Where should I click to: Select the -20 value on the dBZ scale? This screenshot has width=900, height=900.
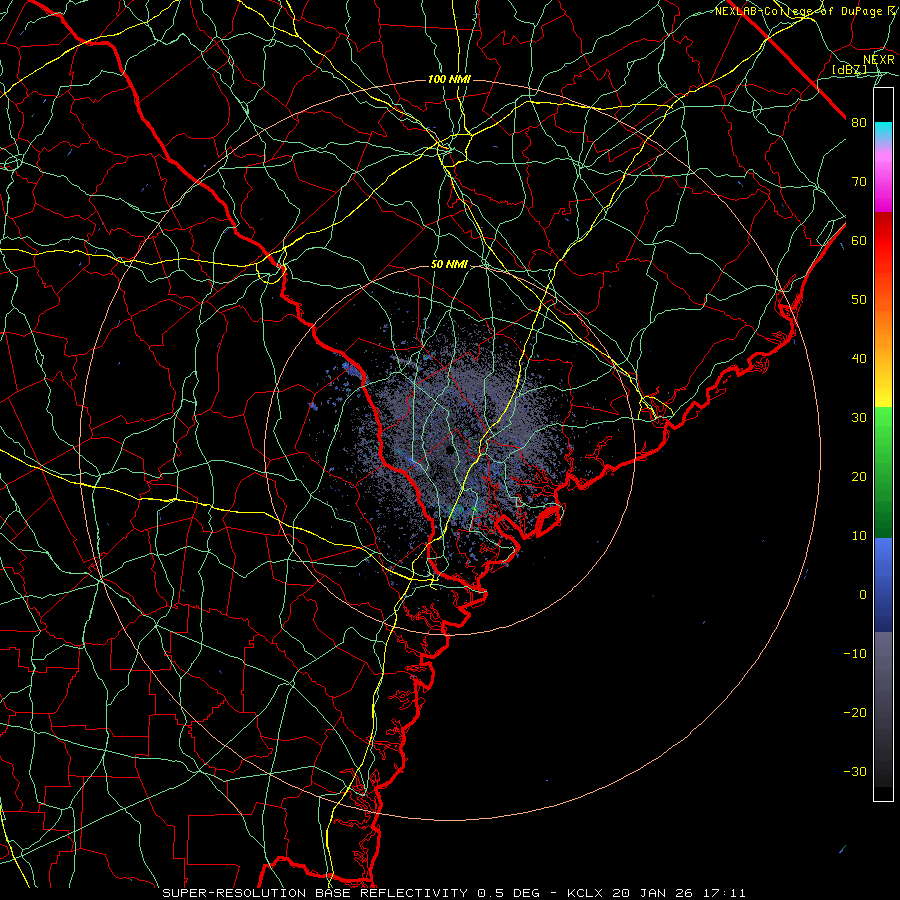tap(855, 712)
